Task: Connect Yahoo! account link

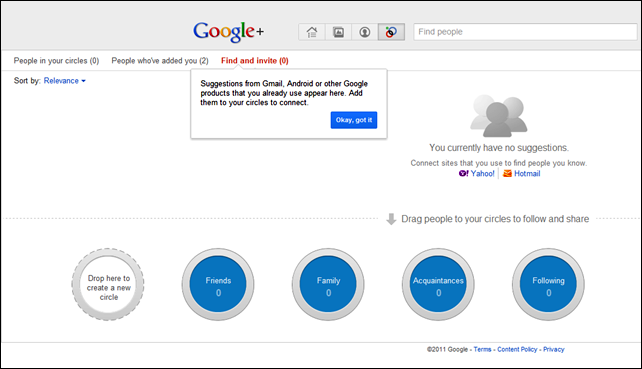Action: pos(482,174)
